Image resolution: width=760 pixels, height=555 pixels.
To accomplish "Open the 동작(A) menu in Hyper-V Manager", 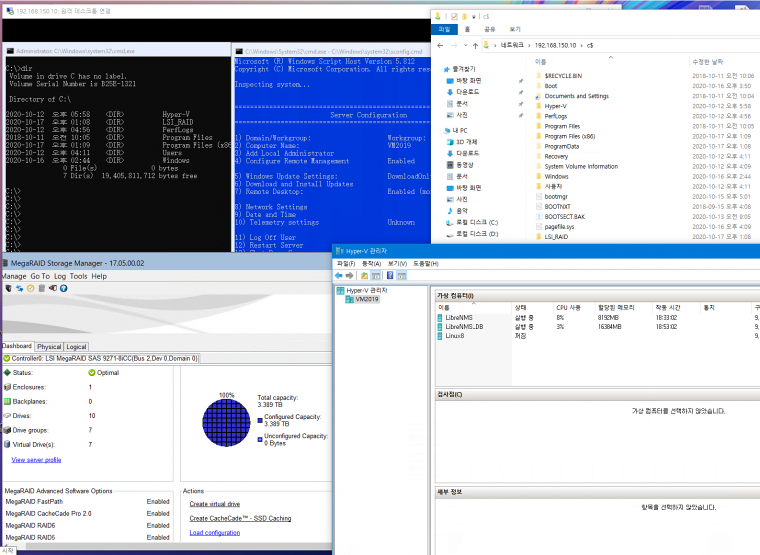I will [372, 264].
